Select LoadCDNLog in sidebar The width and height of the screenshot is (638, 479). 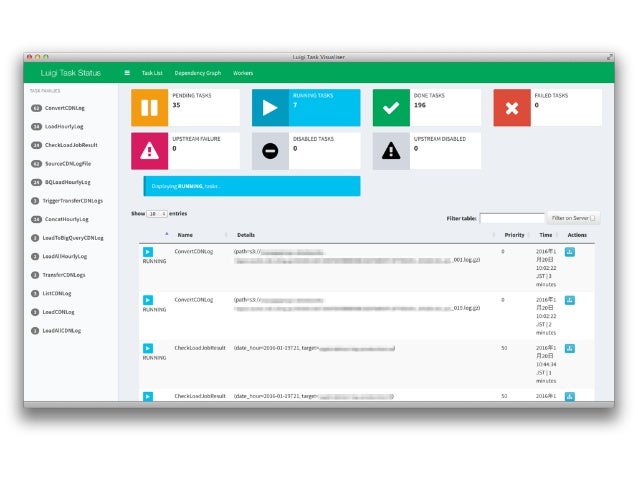pos(58,312)
